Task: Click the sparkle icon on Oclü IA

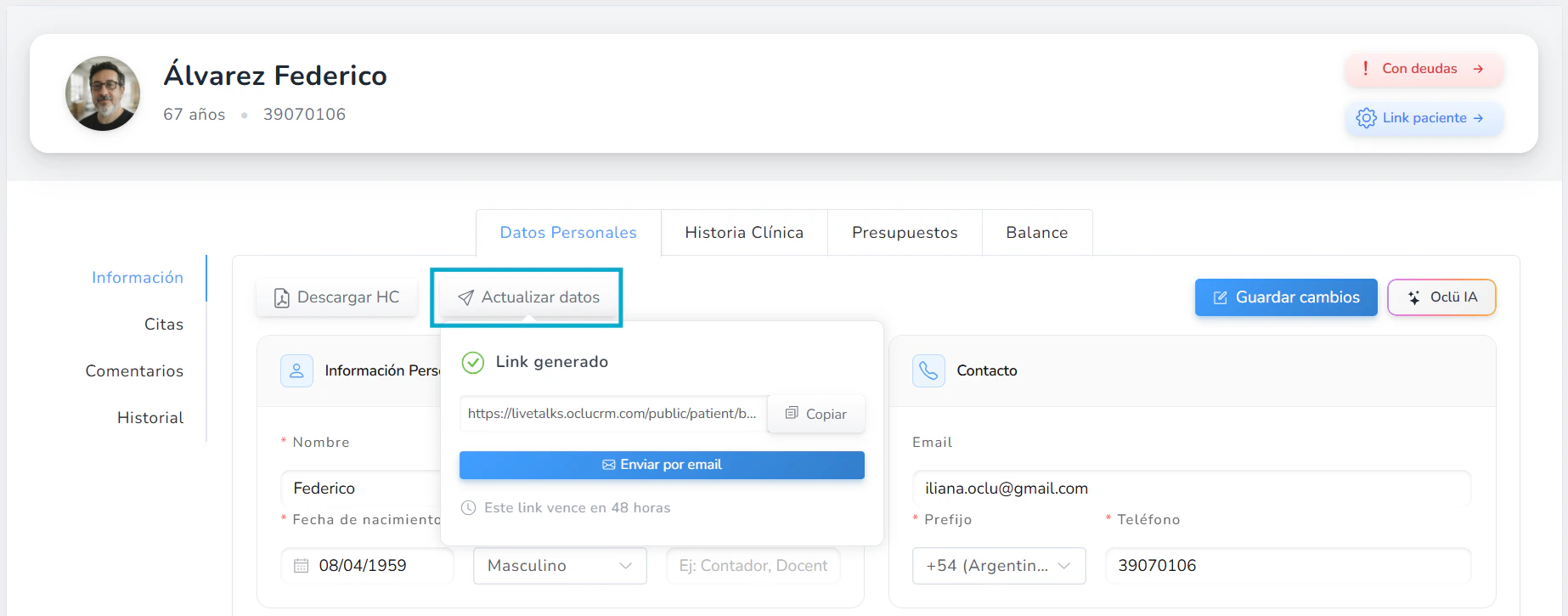Action: [1414, 297]
